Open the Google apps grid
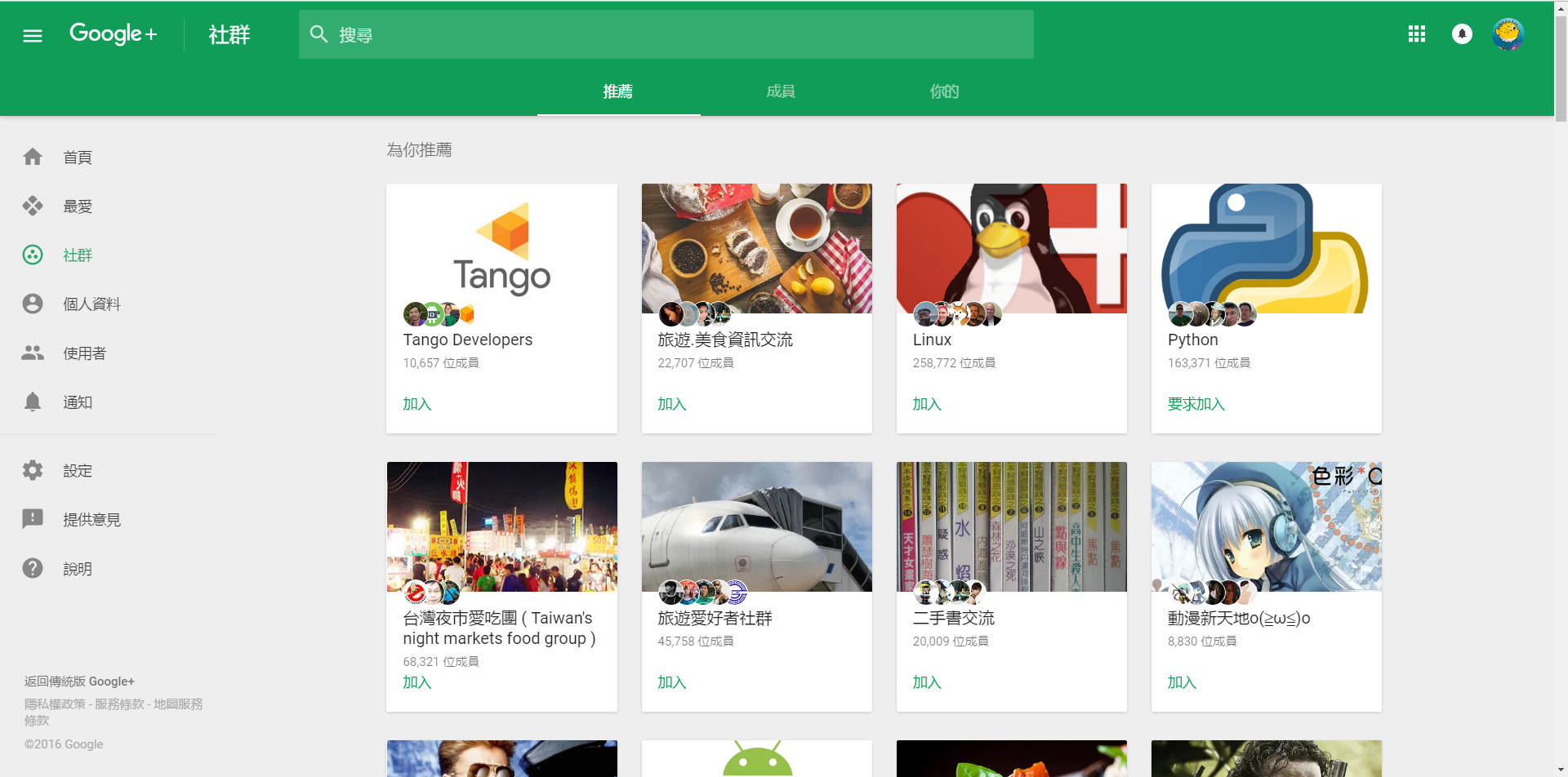 tap(1417, 34)
